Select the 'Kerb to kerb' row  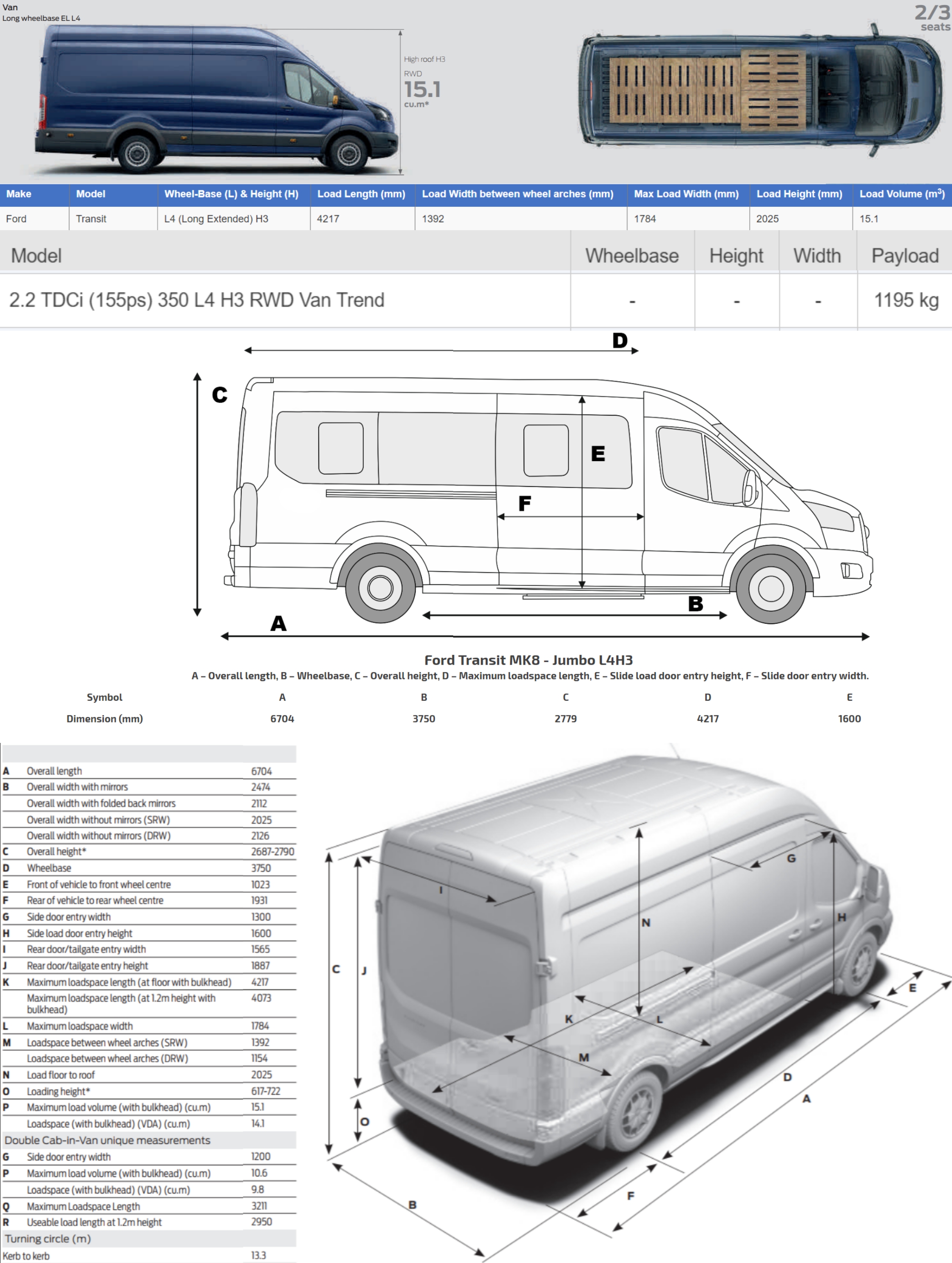(149, 1256)
